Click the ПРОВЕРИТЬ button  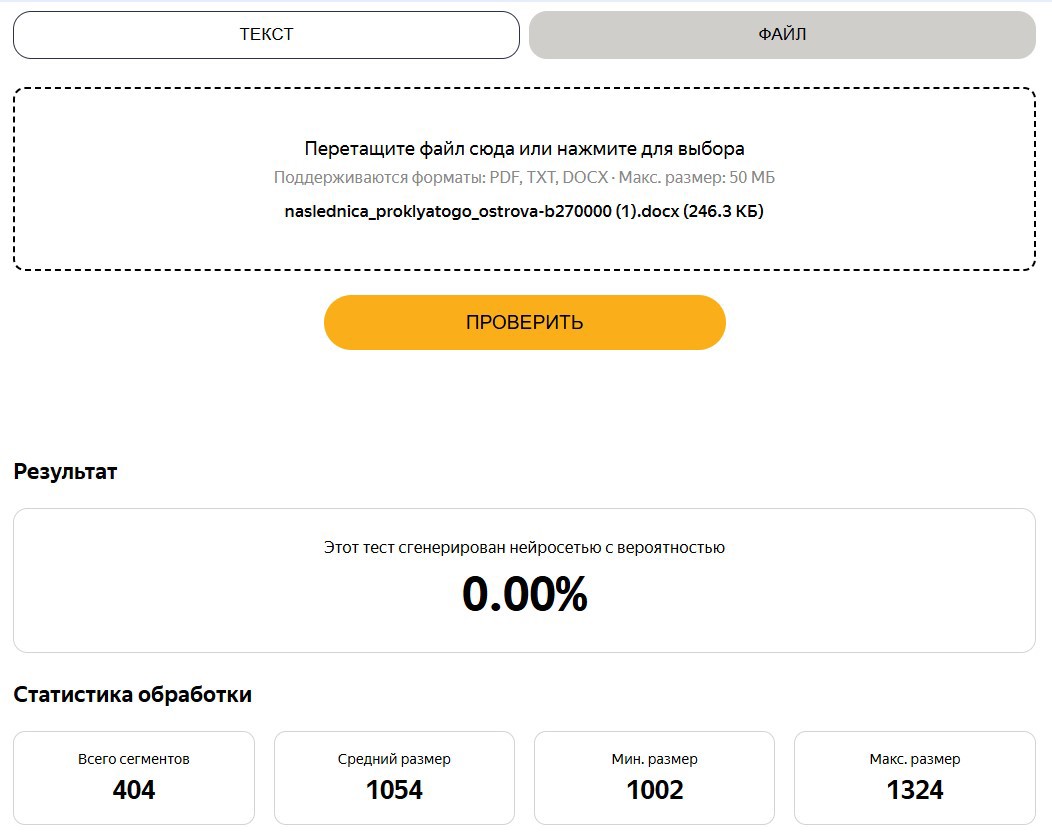[525, 322]
